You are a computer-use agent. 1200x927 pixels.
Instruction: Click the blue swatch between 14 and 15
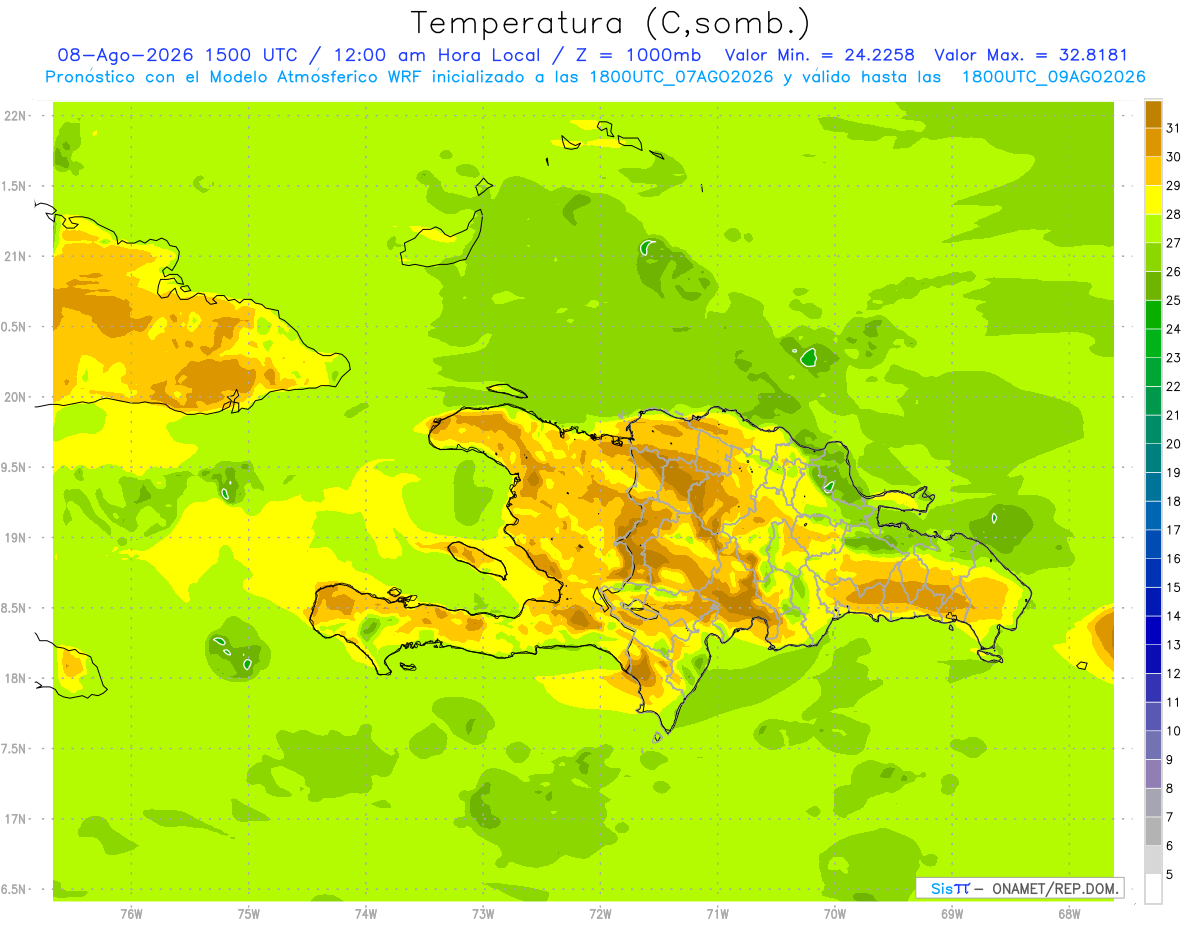click(1154, 601)
